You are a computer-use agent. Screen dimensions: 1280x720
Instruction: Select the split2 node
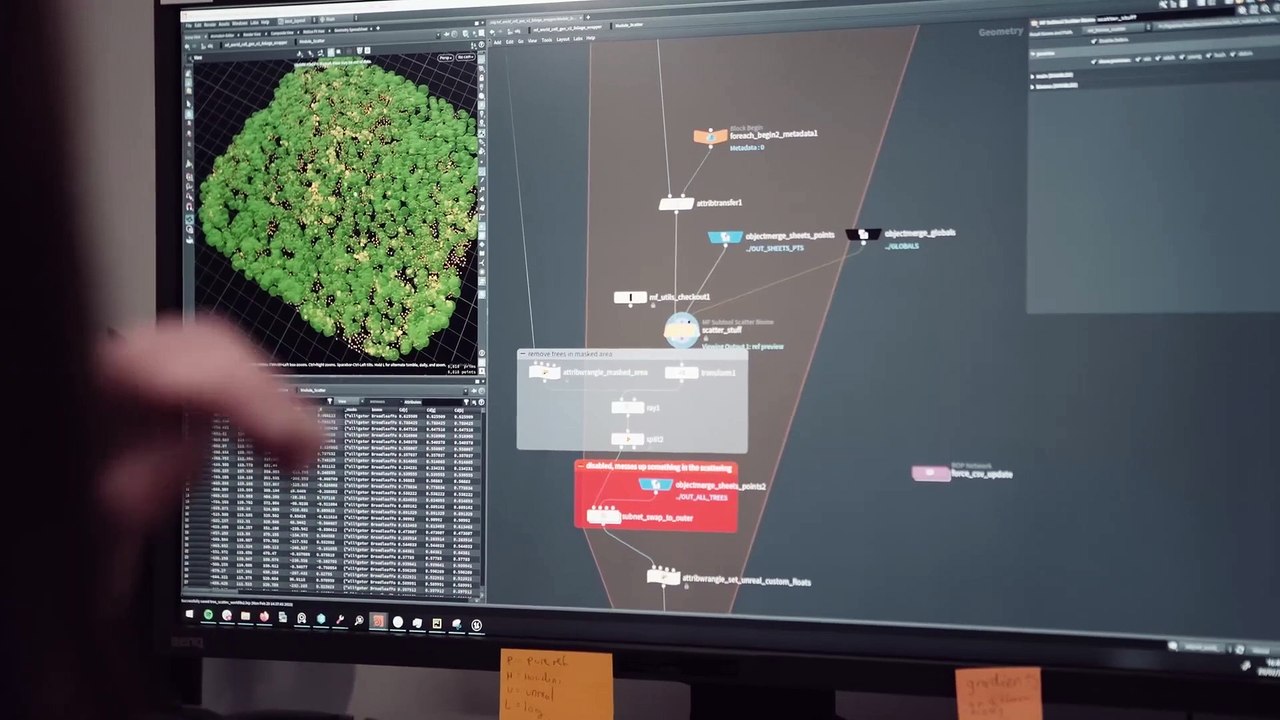(627, 439)
